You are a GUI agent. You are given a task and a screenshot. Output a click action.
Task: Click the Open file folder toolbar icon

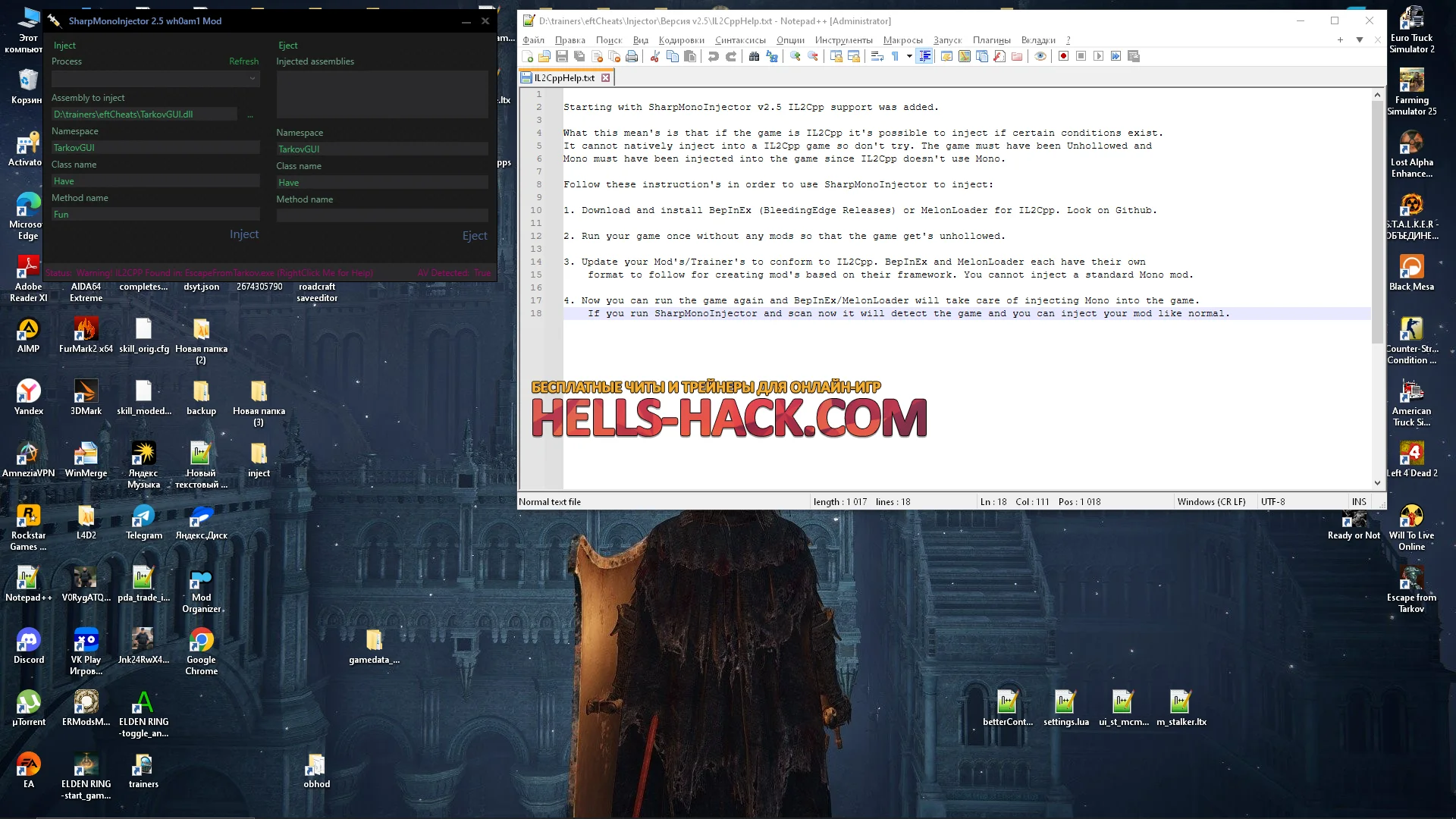tap(544, 56)
